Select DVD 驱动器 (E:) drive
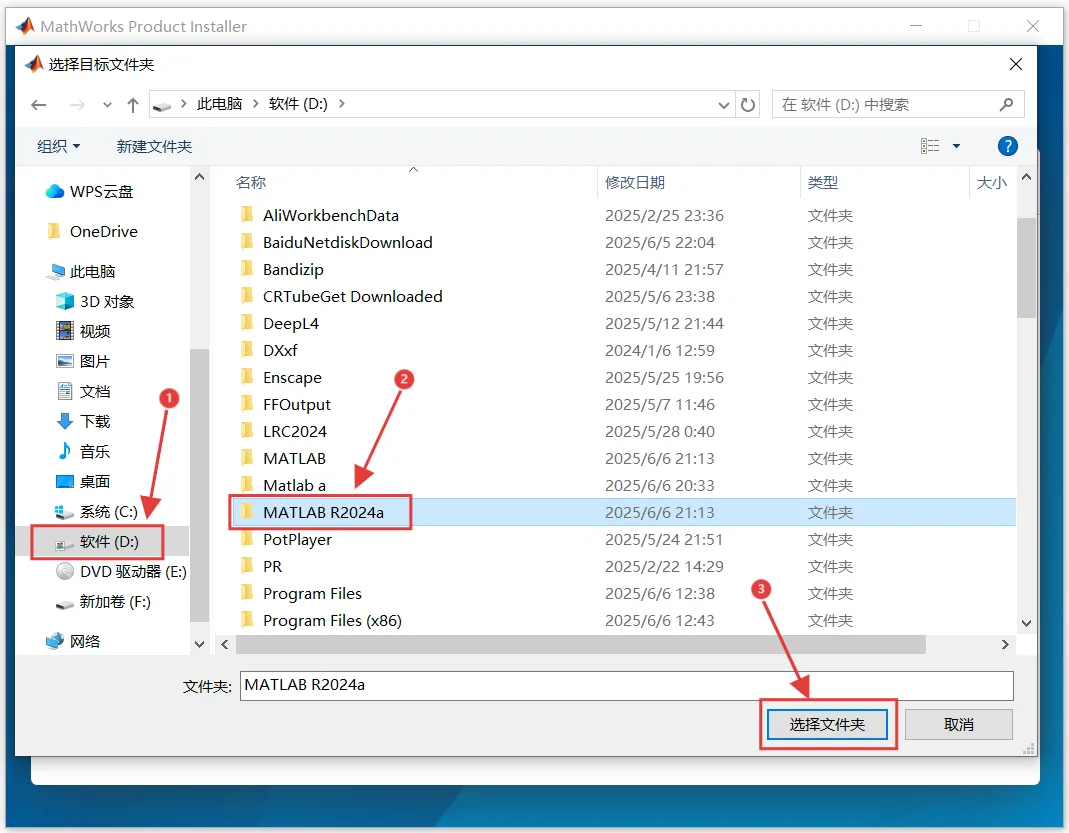Screen dimensions: 1069x833 coord(121,571)
